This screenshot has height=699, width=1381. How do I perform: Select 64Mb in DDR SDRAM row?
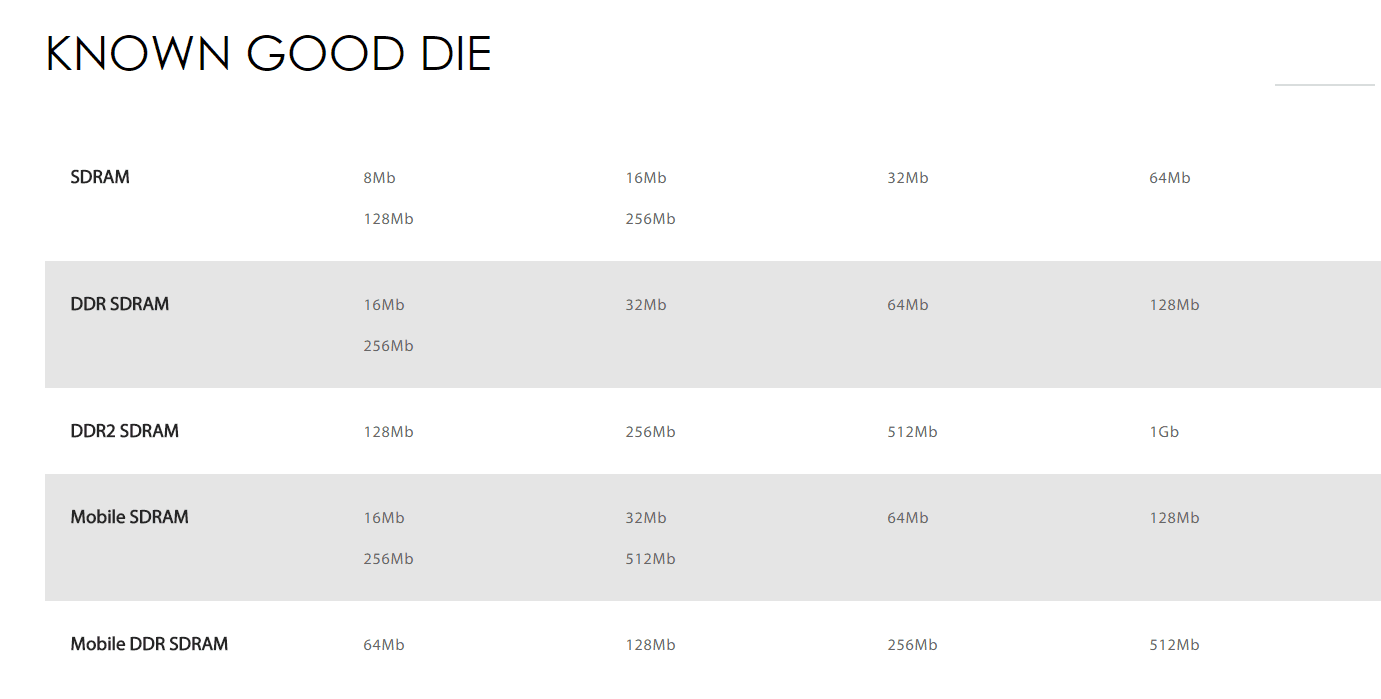[907, 305]
